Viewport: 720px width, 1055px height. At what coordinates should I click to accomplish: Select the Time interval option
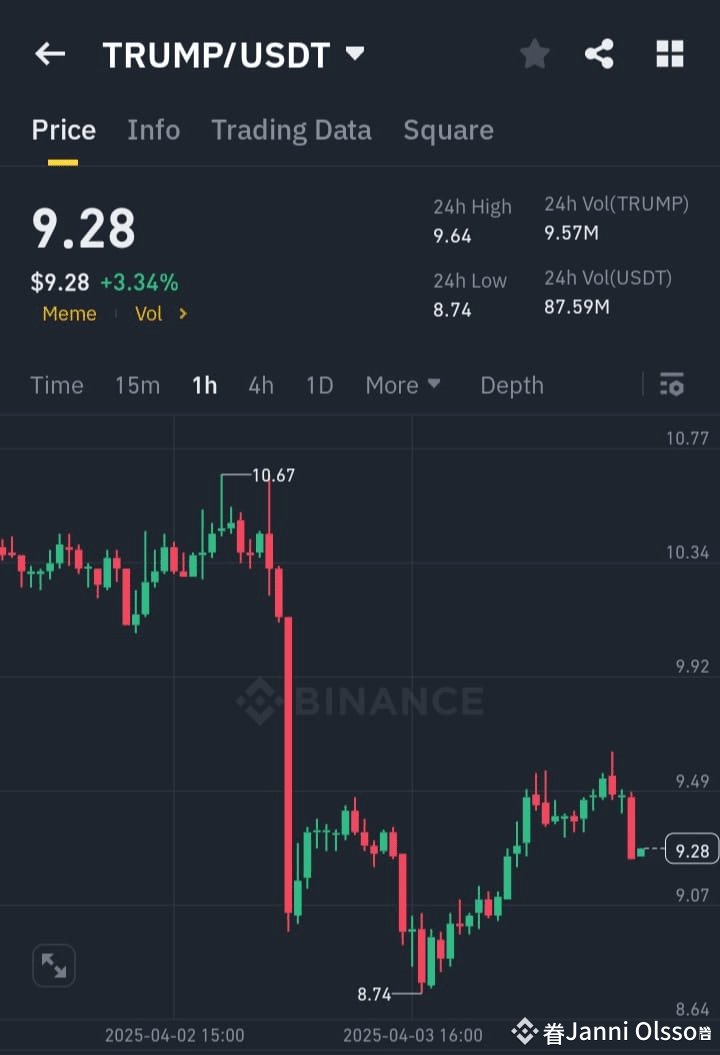[x=56, y=385]
